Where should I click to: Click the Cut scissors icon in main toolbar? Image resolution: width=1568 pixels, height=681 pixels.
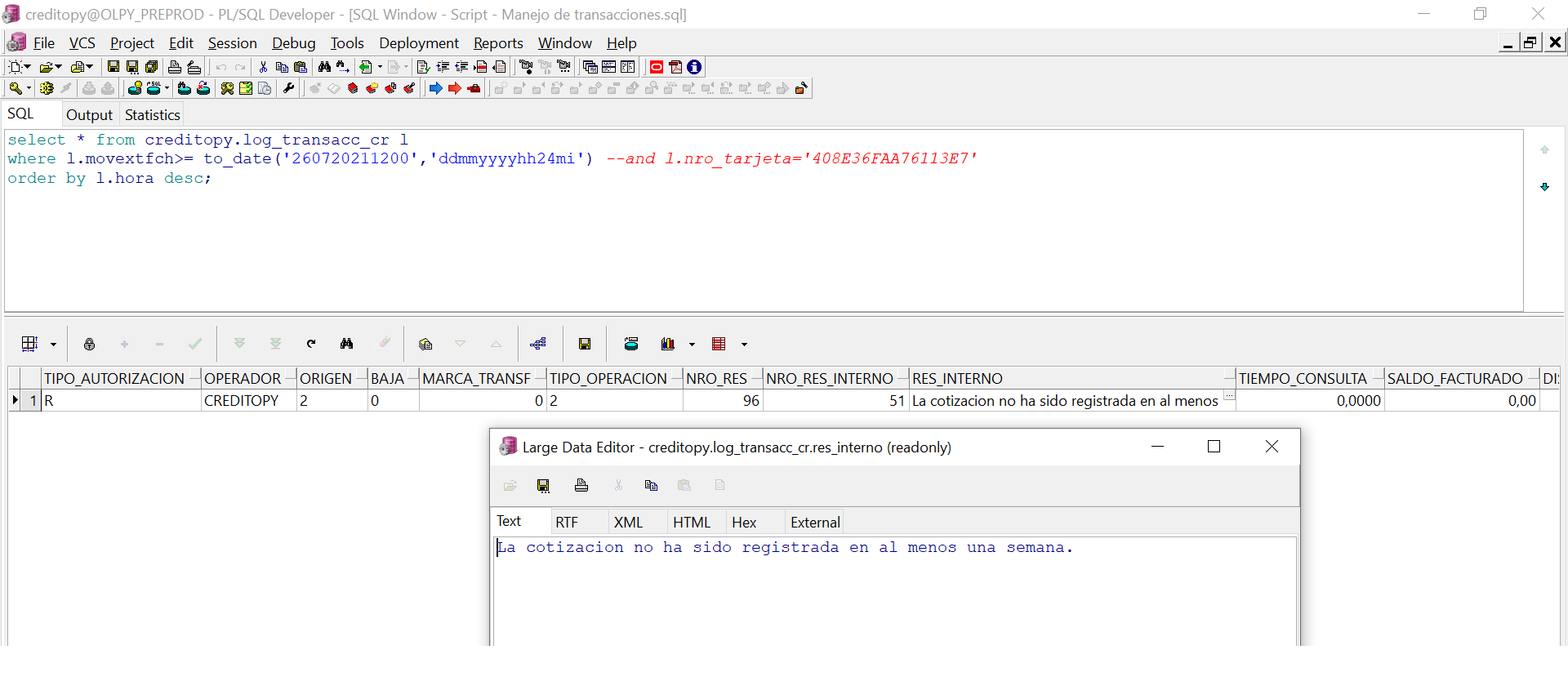coord(263,67)
